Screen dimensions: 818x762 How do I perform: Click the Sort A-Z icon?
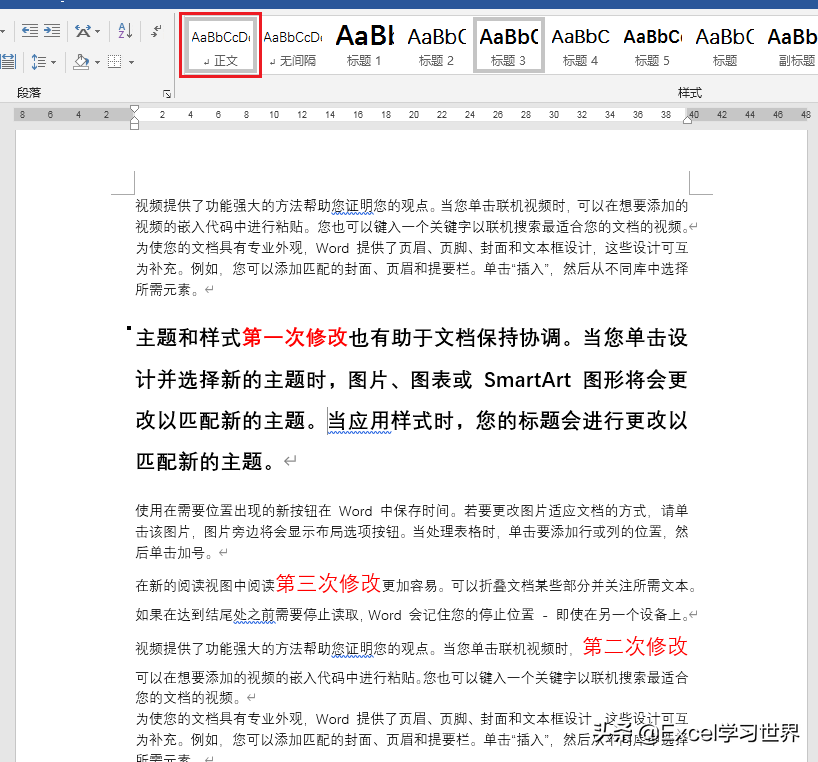124,31
